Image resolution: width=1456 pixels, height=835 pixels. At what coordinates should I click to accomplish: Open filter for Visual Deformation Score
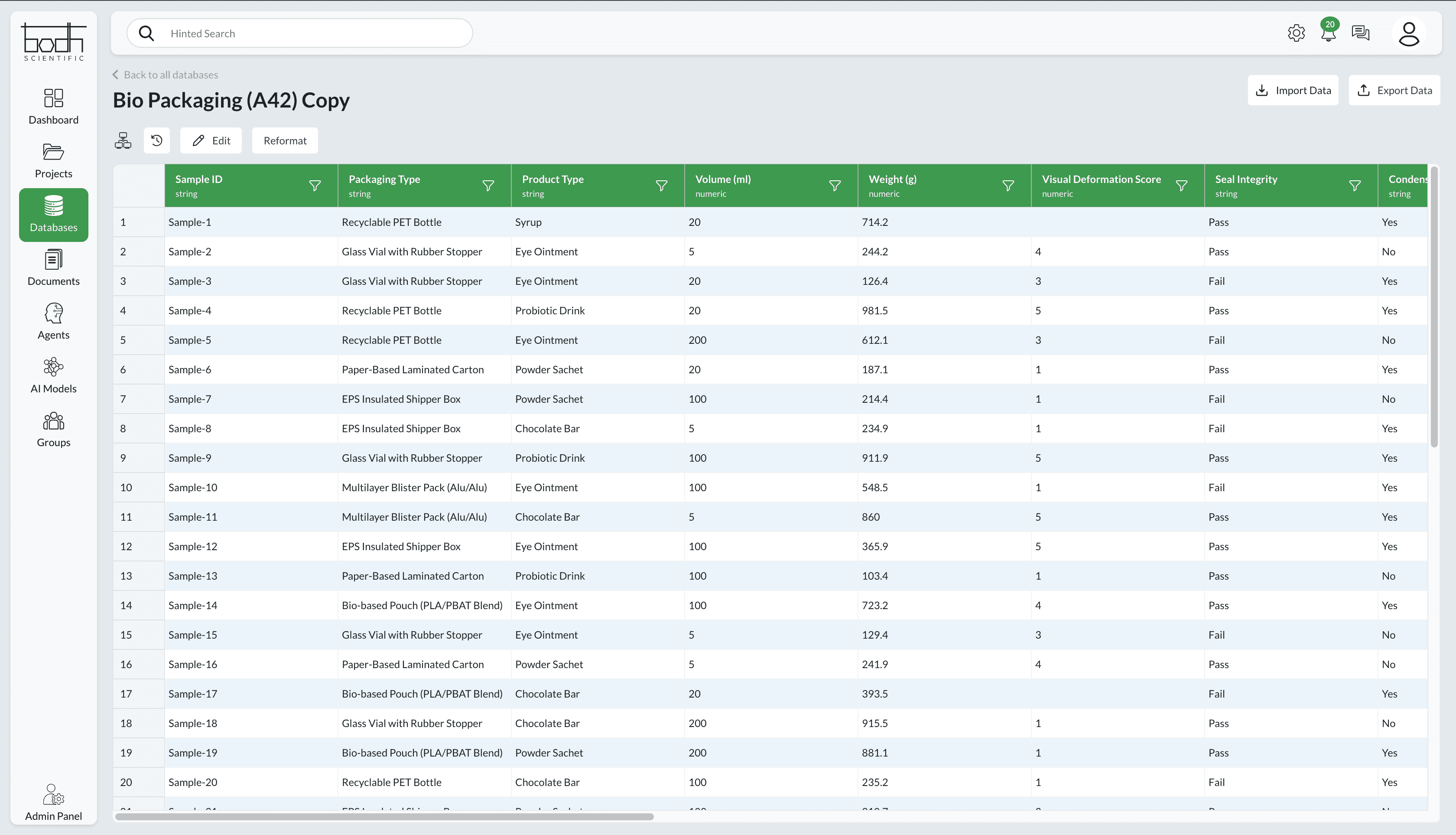click(1181, 186)
